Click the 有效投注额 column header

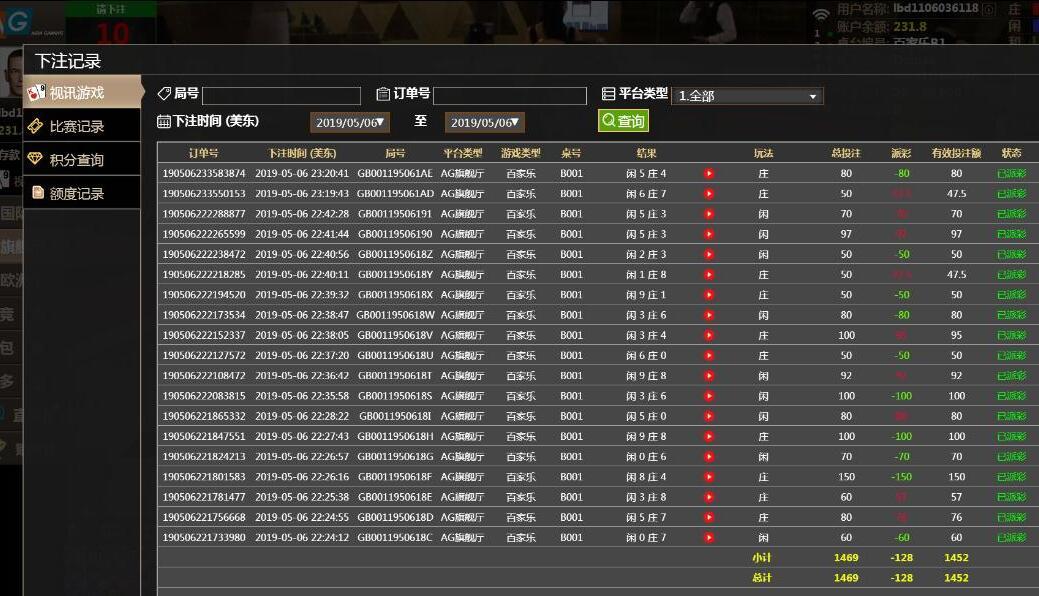pos(956,153)
